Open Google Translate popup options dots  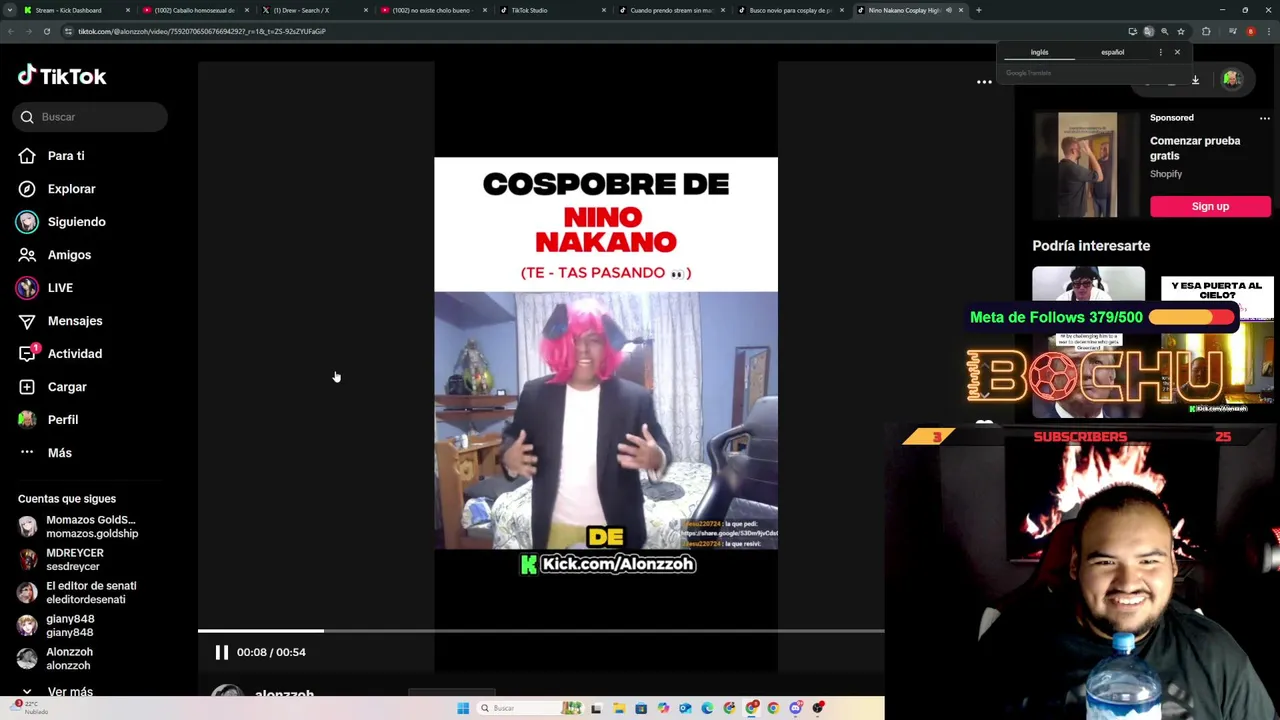[1160, 52]
